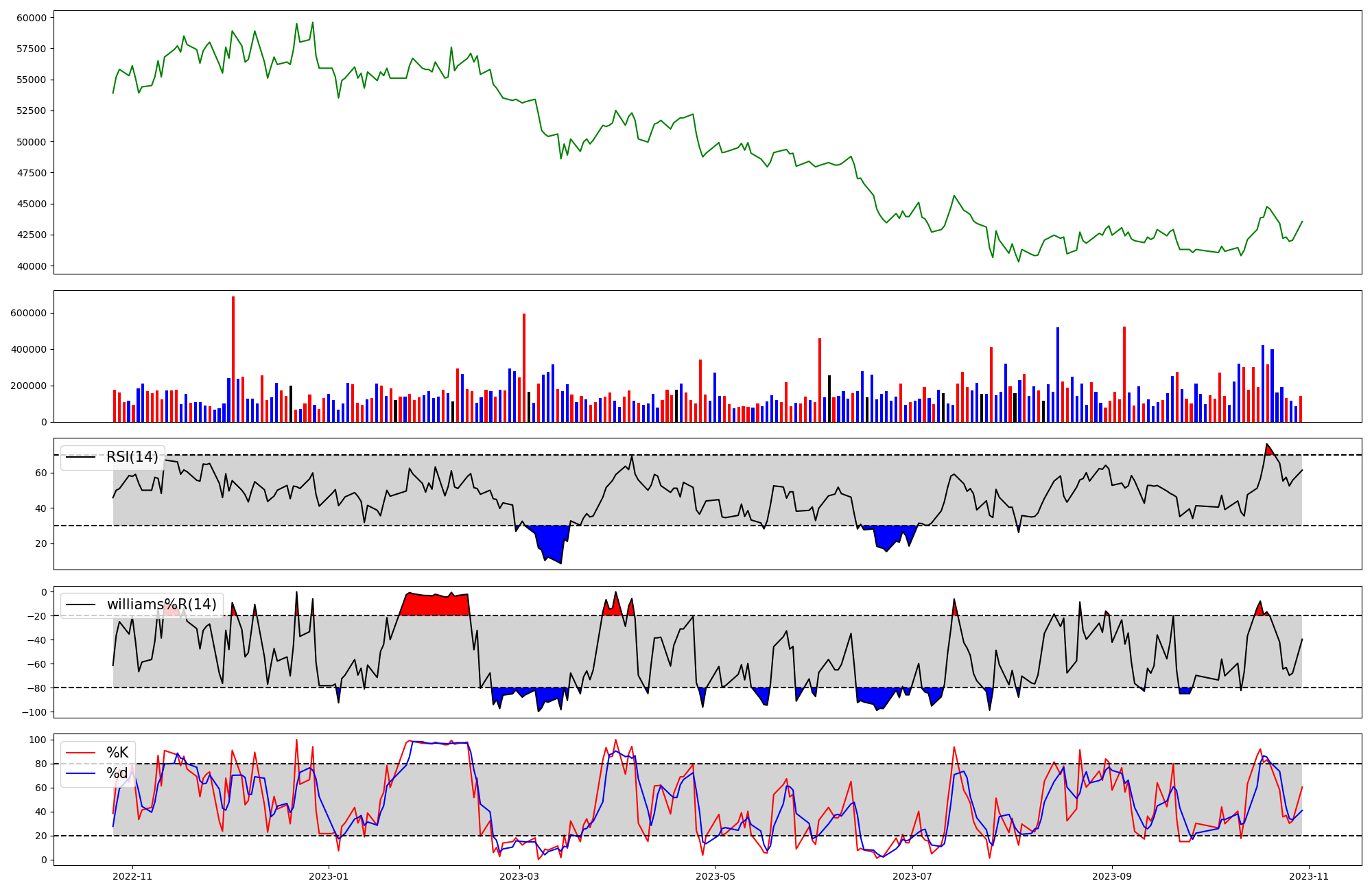Click the tallest blue volume bar
Viewport: 1372px width, 892px height.
(x=1058, y=374)
